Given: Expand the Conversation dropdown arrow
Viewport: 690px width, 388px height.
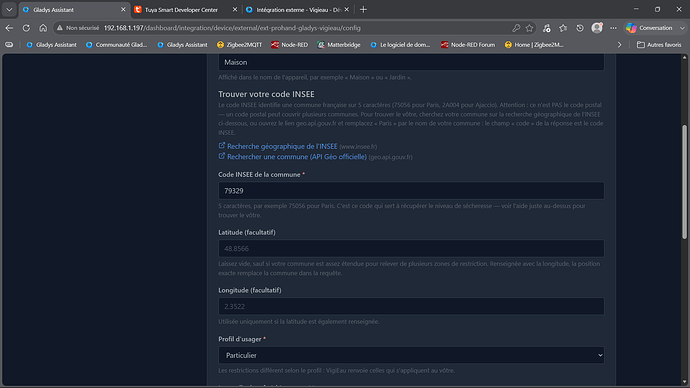Looking at the screenshot, I should pyautogui.click(x=682, y=28).
